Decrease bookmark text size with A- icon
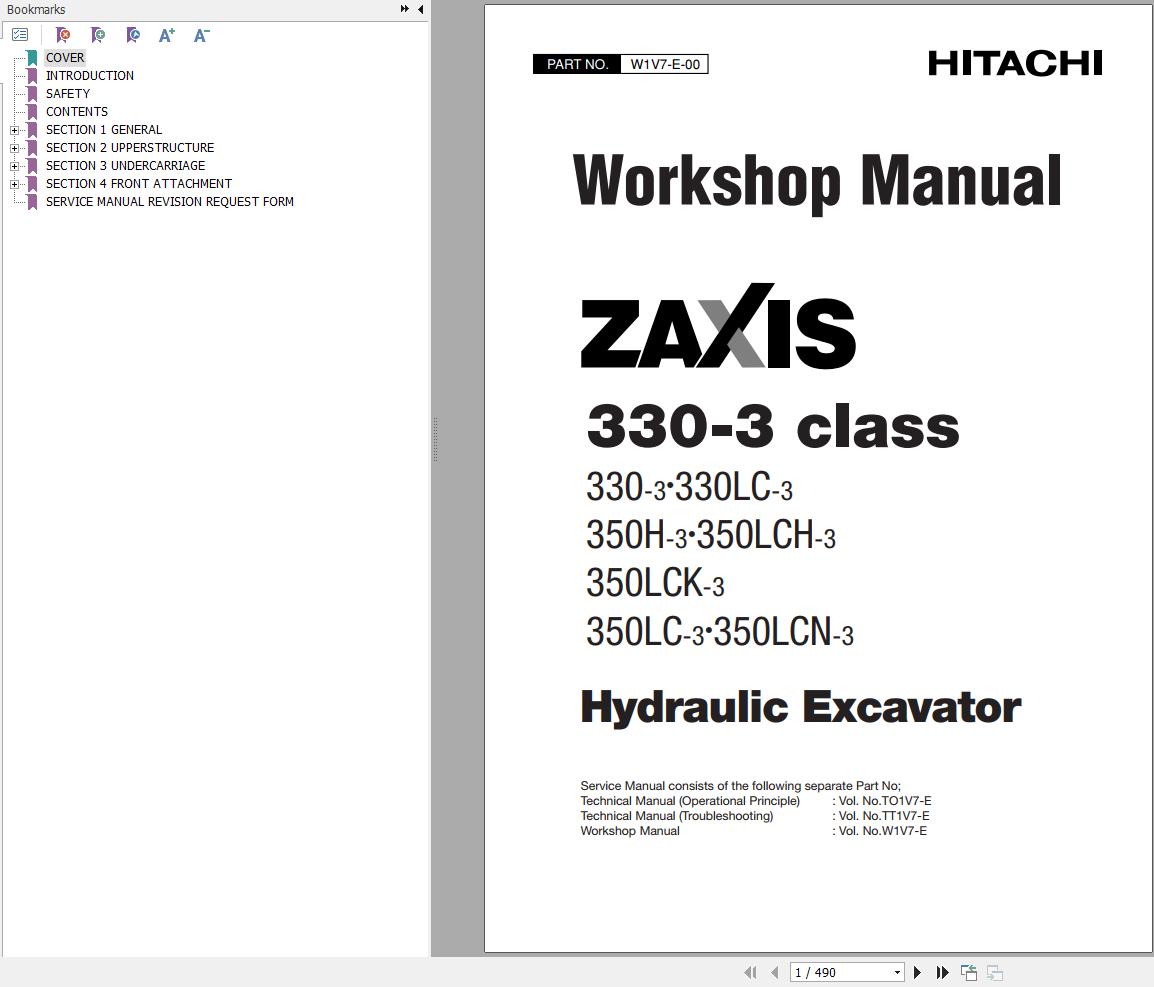The image size is (1154, 987). [201, 35]
